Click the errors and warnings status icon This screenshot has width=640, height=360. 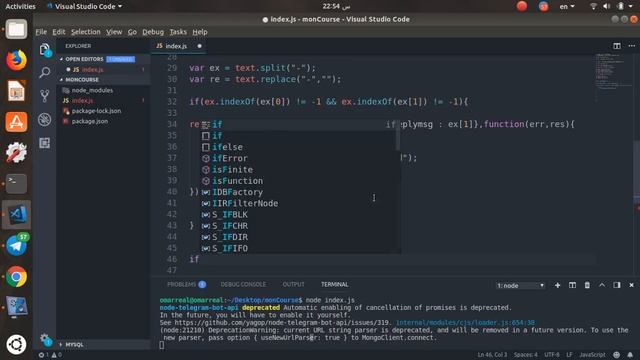tap(50, 355)
